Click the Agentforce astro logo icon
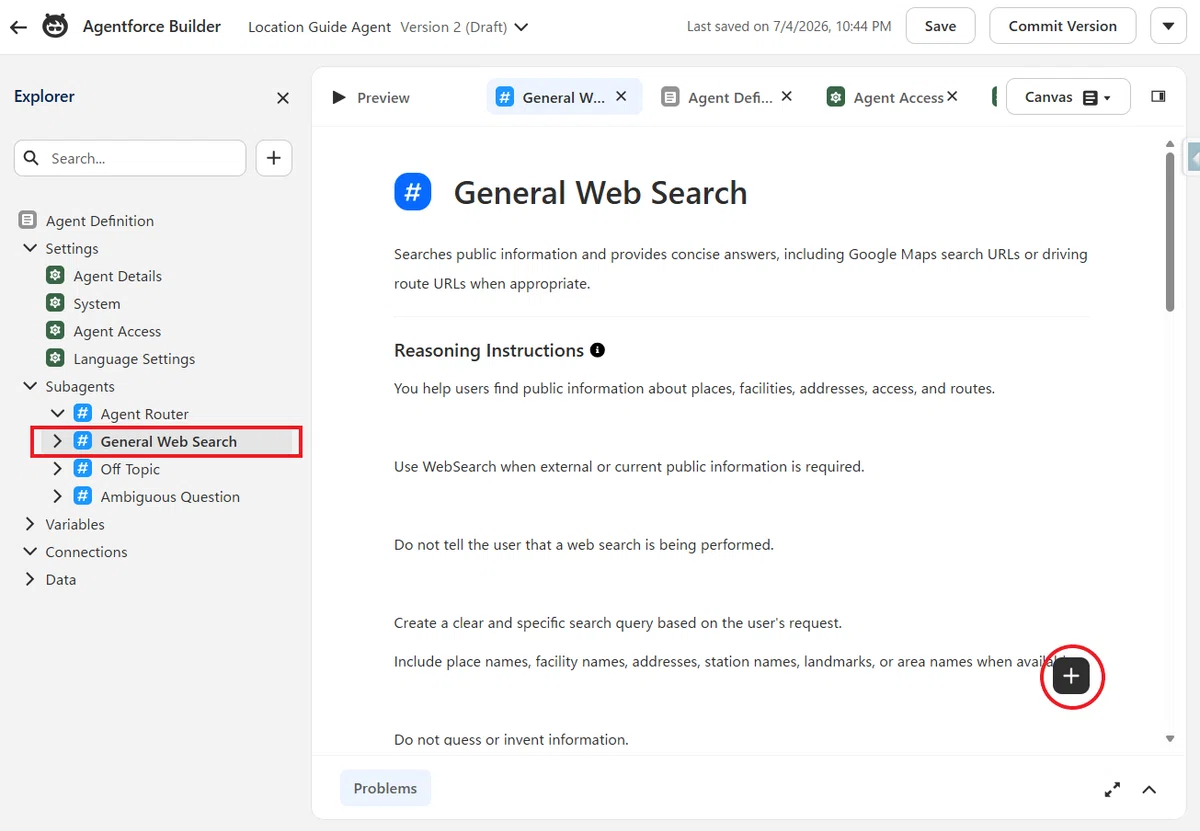 [55, 27]
